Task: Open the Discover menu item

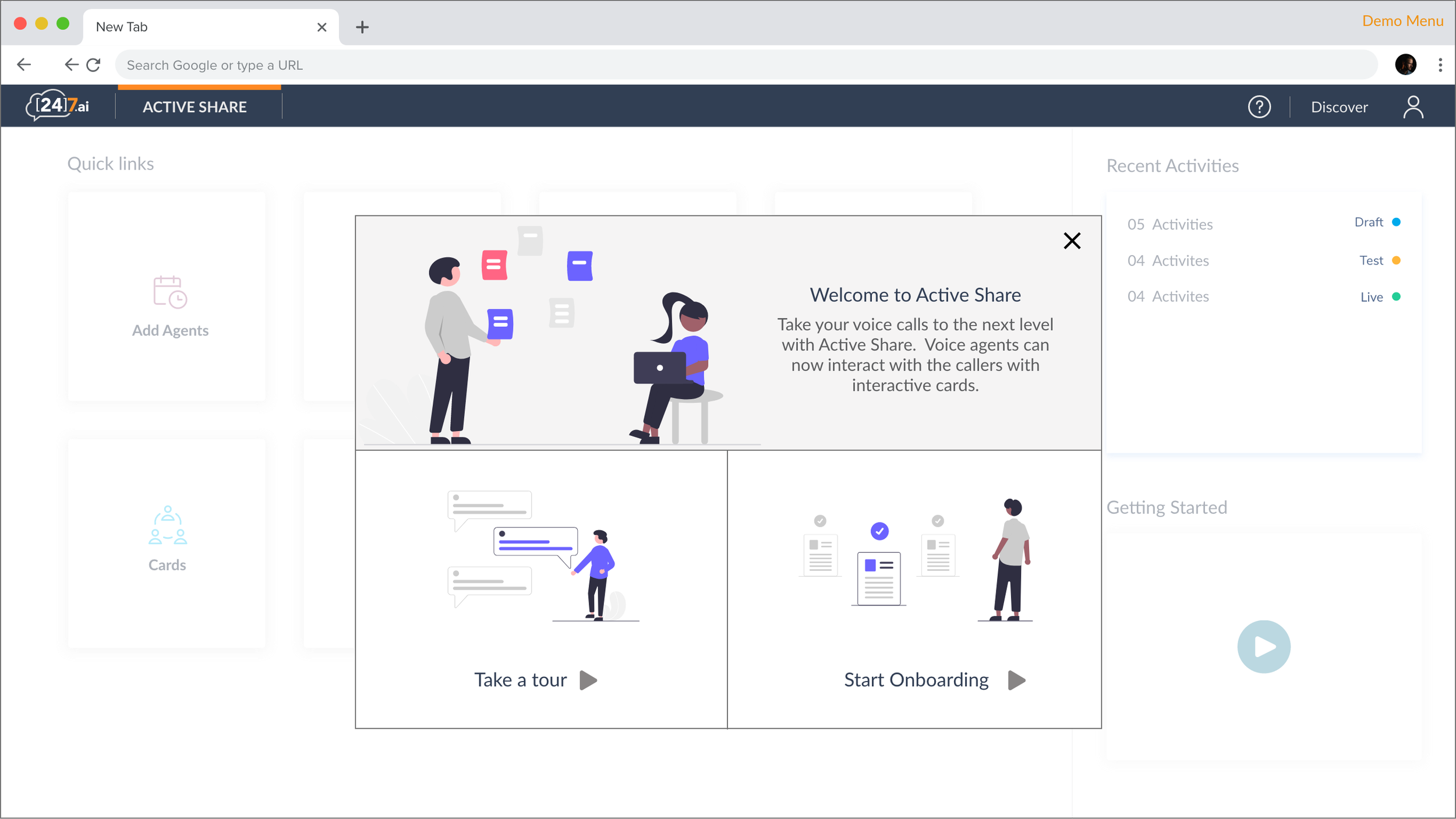Action: [1339, 107]
